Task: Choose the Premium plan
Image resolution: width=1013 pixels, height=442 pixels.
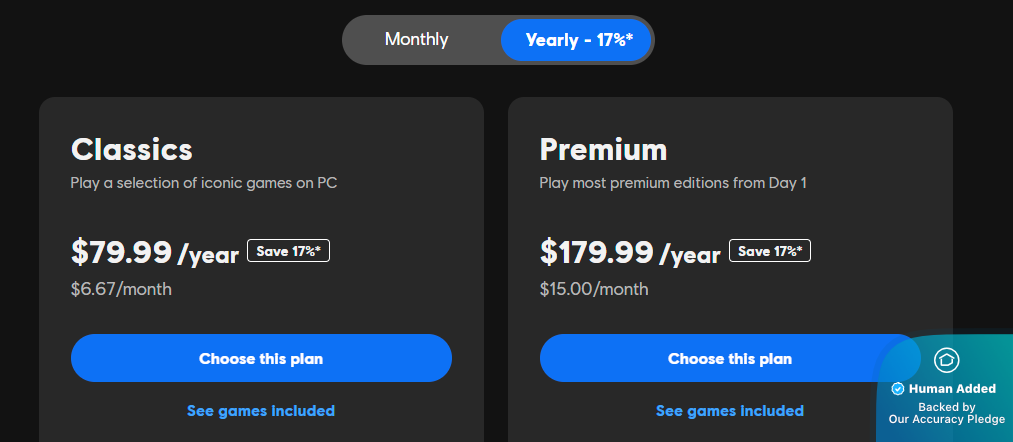Action: 729,358
